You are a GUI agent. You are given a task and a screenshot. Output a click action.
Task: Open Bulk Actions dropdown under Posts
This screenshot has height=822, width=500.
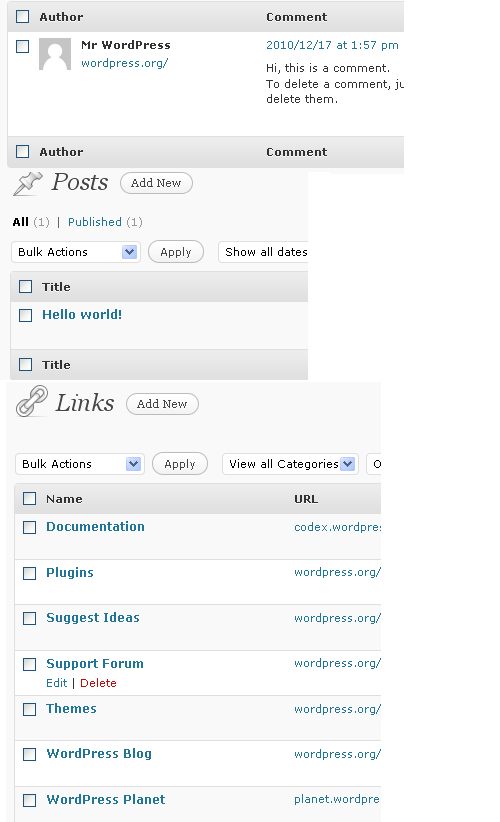tap(75, 252)
